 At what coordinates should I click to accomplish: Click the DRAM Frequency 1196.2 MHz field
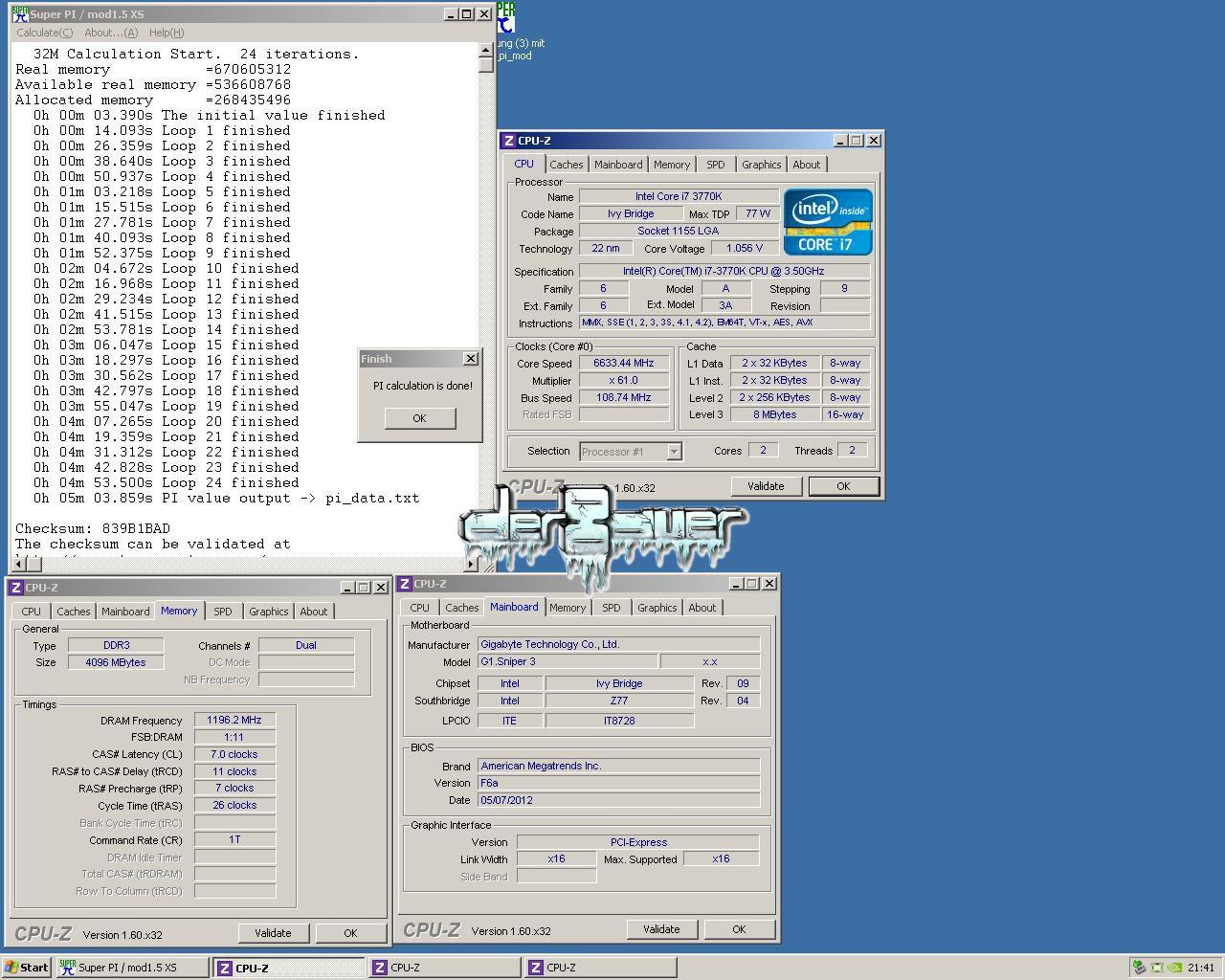click(x=234, y=721)
